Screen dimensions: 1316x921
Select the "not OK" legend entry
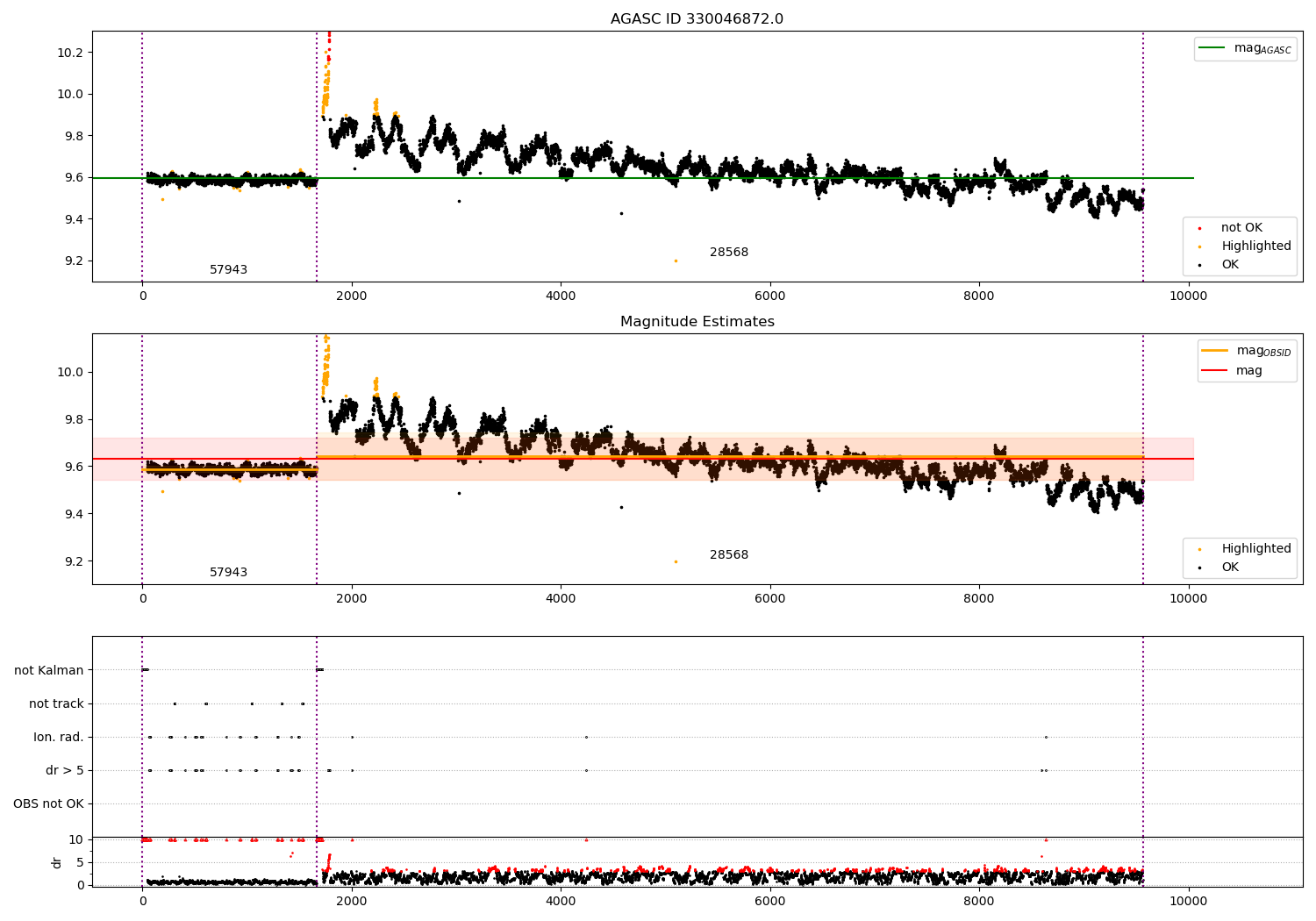[x=1241, y=228]
